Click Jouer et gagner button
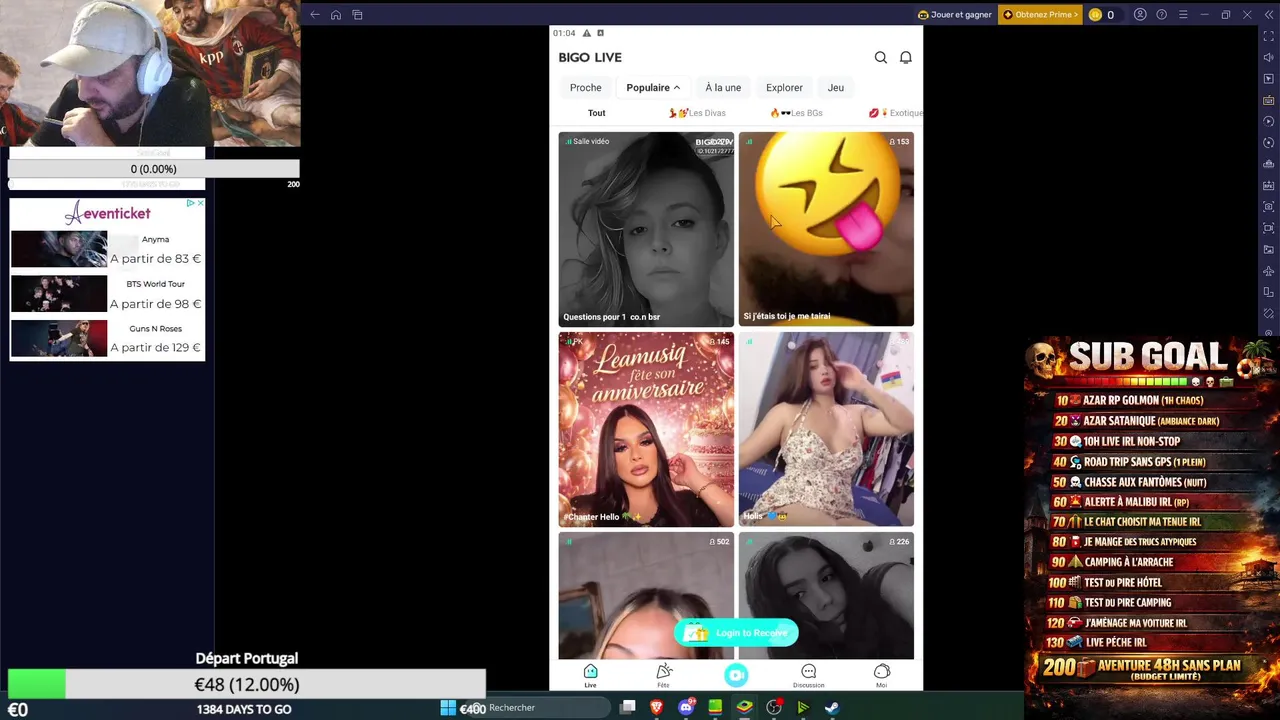Viewport: 1280px width, 720px height. 955,14
